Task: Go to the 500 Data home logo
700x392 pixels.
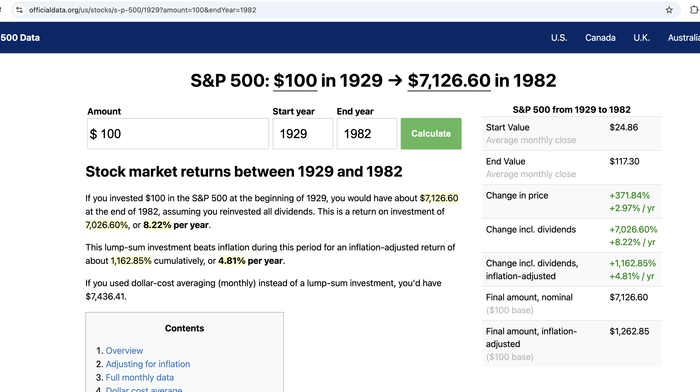Action: (20, 38)
